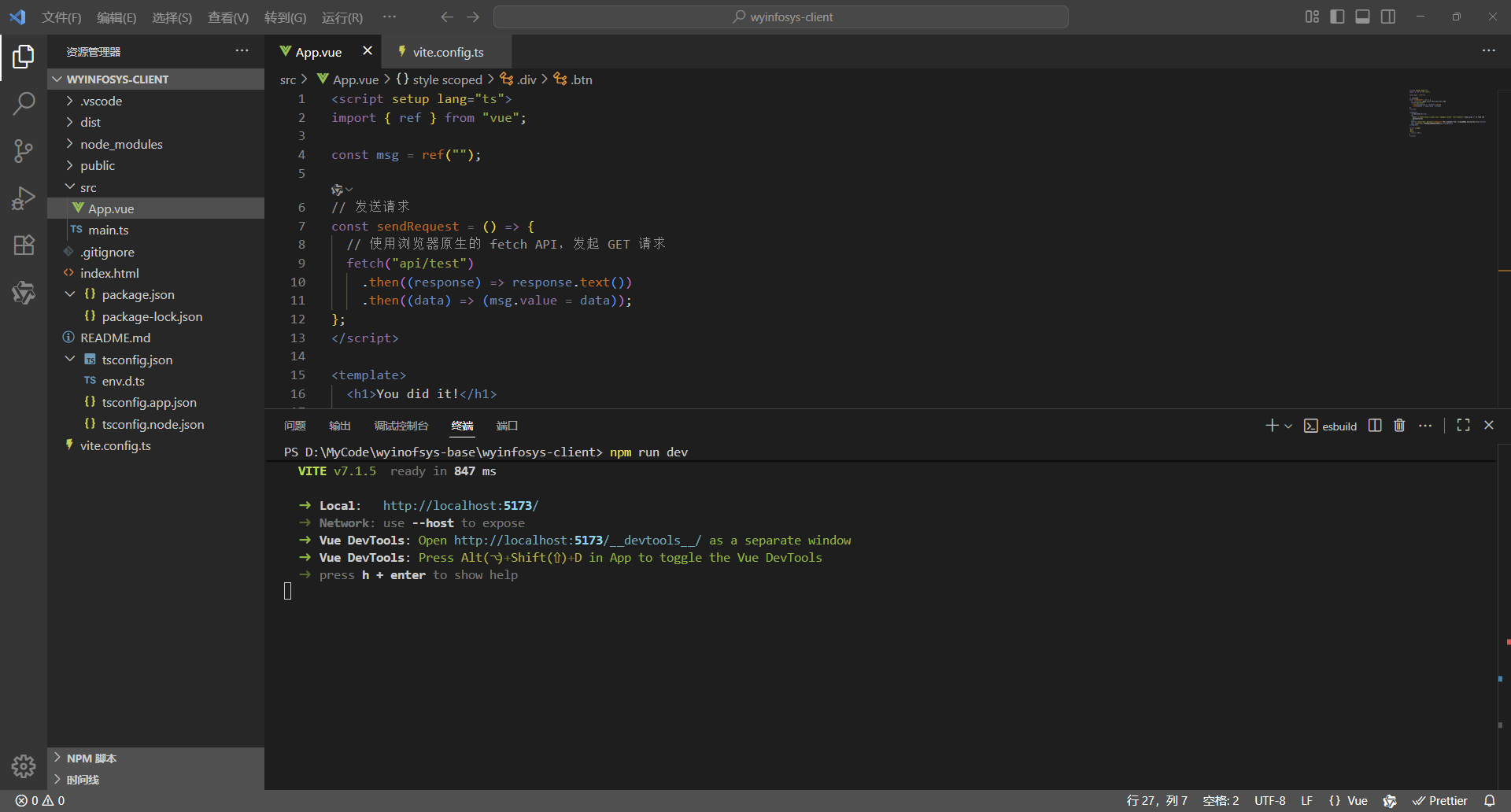Maximize panel size with fullscreen icon

click(1463, 425)
